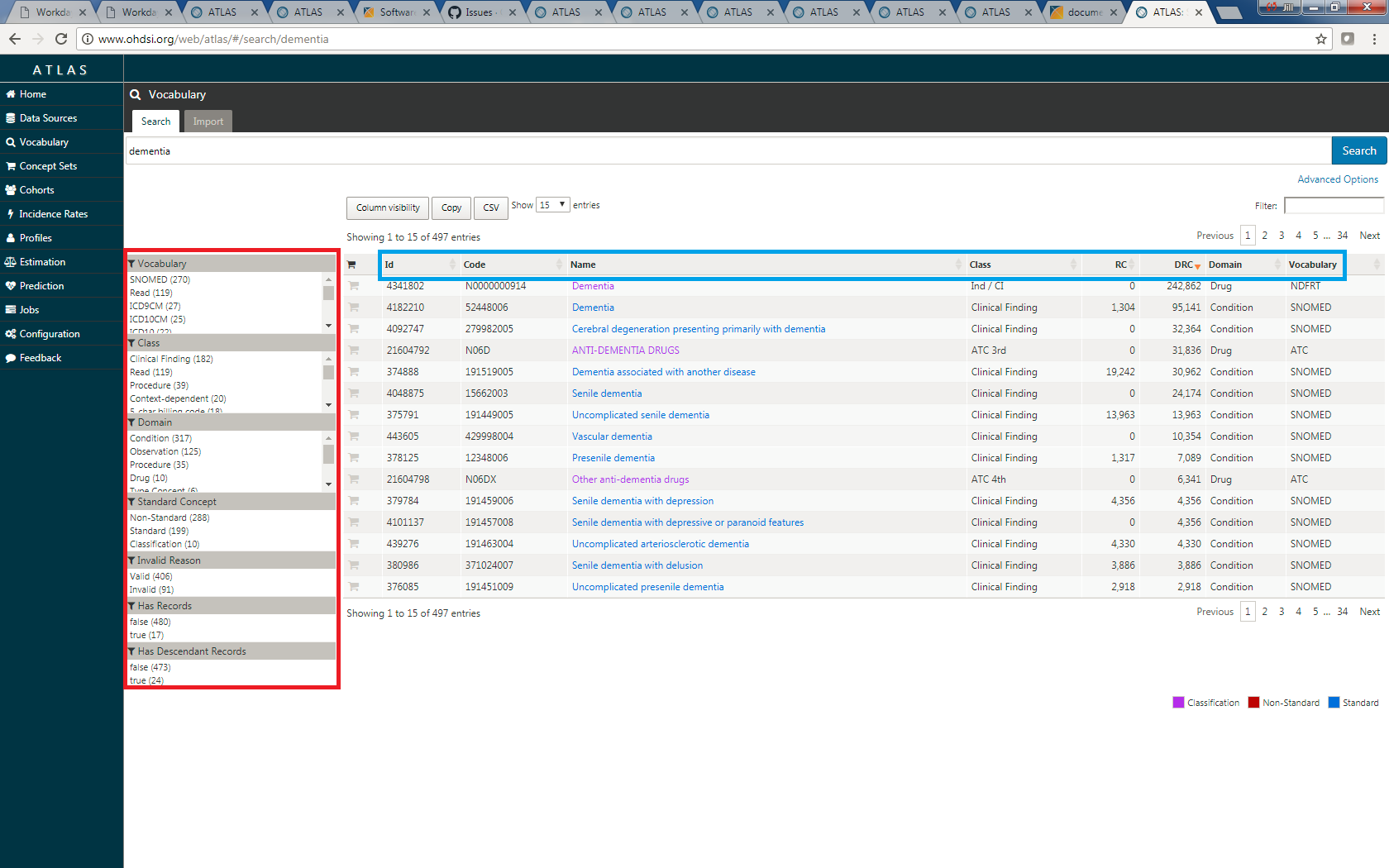Sort table by DRC column header
1389x868 pixels.
click(x=1183, y=265)
